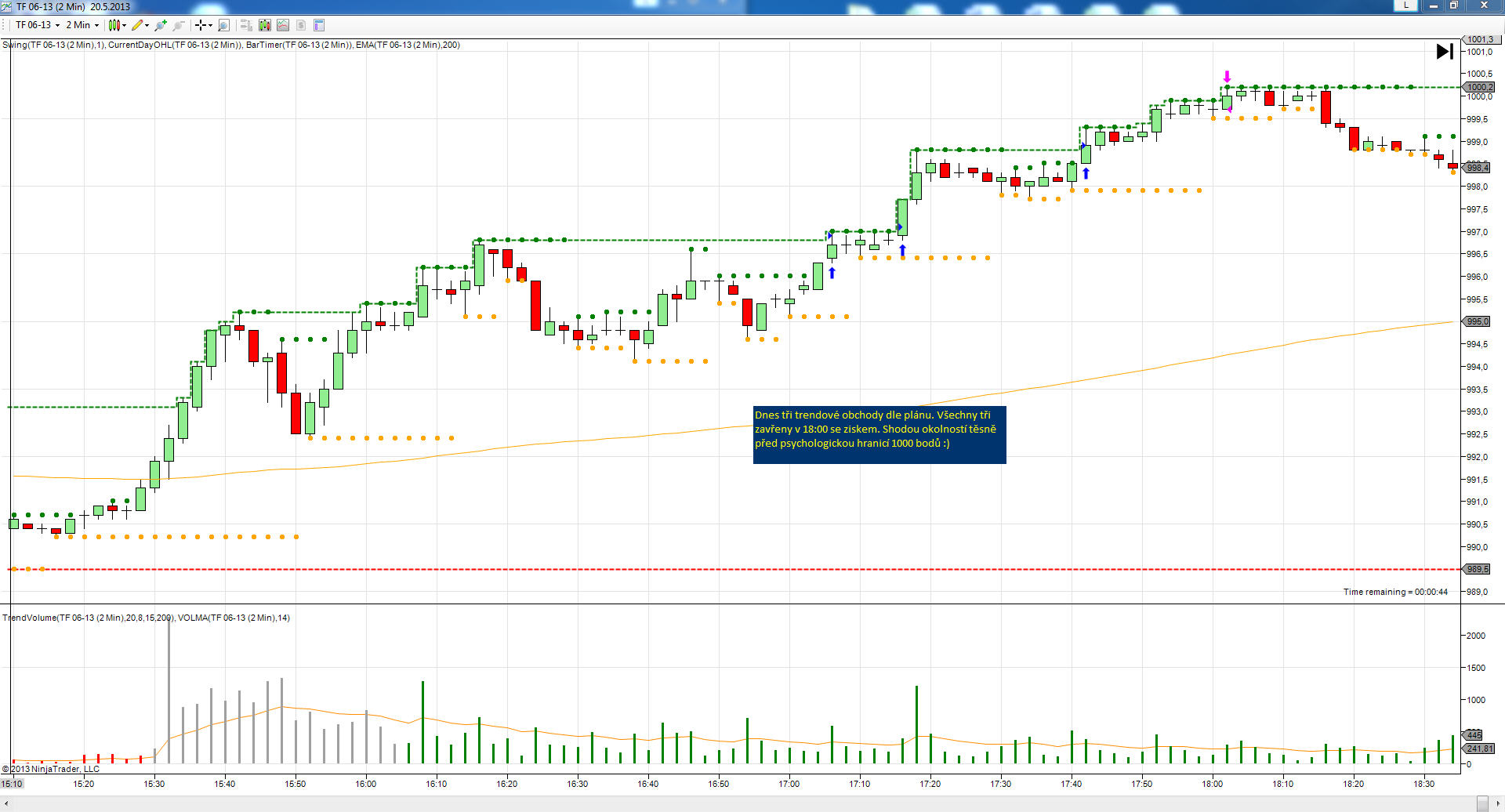This screenshot has width=1505, height=812.
Task: Click the horizontal scrollbar thumb at bottom
Action: [1482, 804]
